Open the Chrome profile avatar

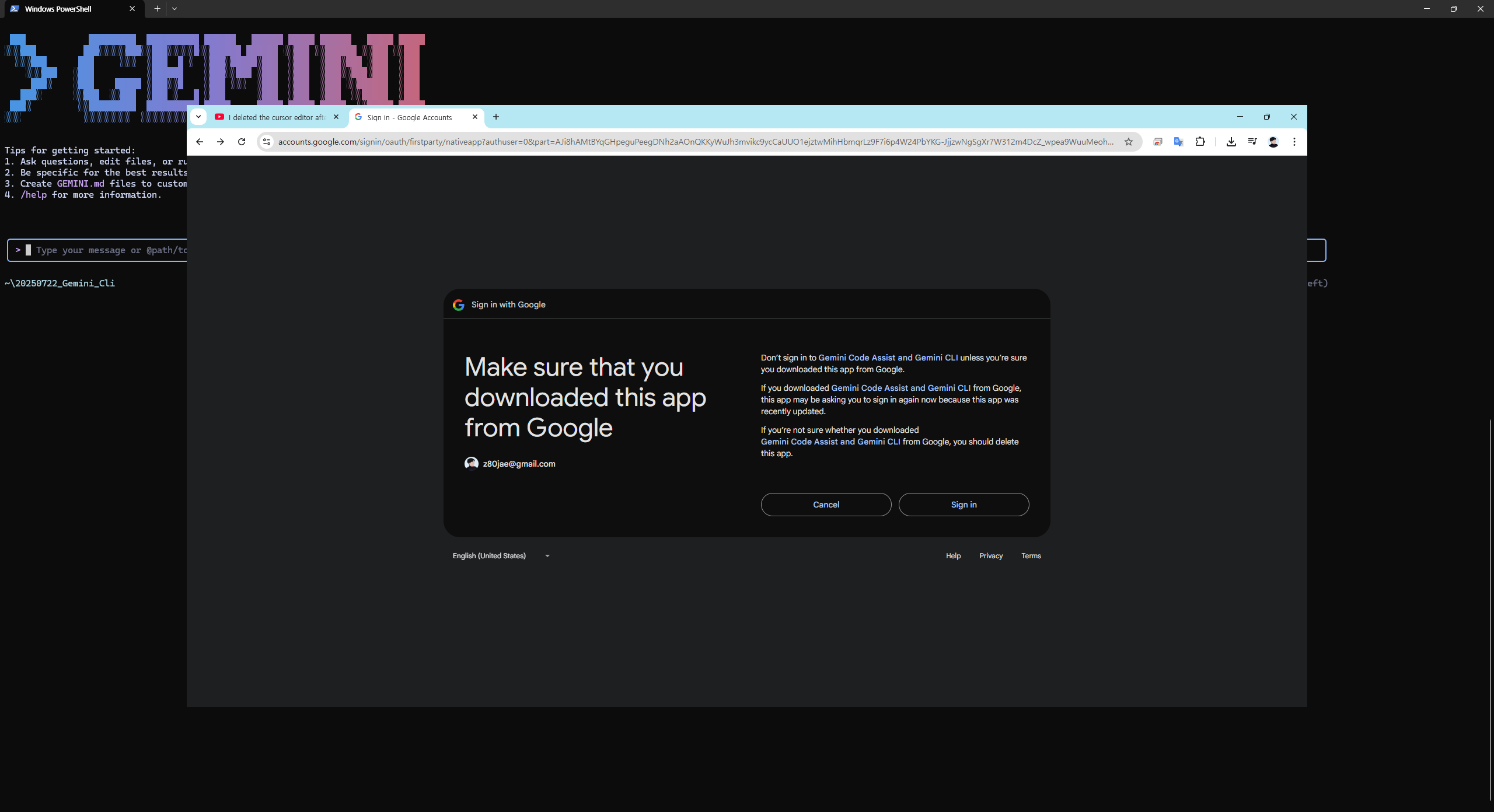(1273, 142)
